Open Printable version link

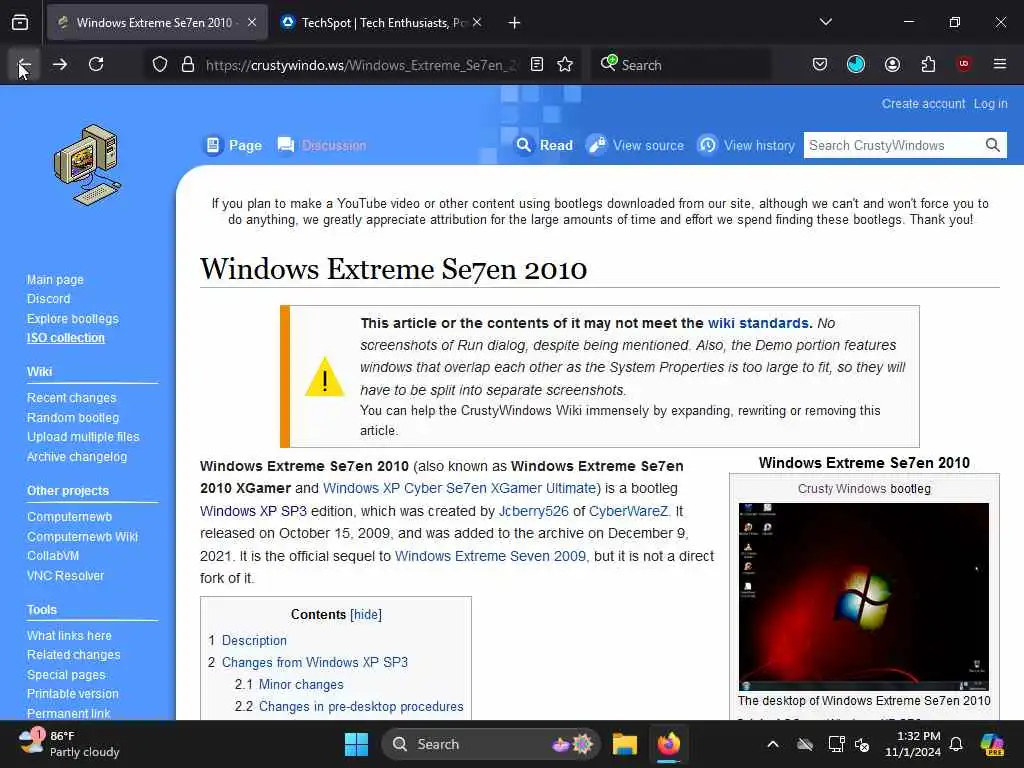pos(72,694)
